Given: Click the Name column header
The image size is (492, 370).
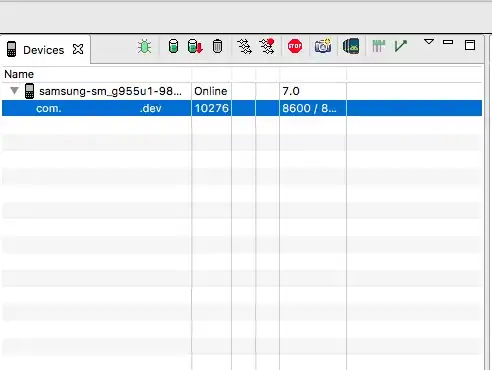Looking at the screenshot, I should coord(19,74).
